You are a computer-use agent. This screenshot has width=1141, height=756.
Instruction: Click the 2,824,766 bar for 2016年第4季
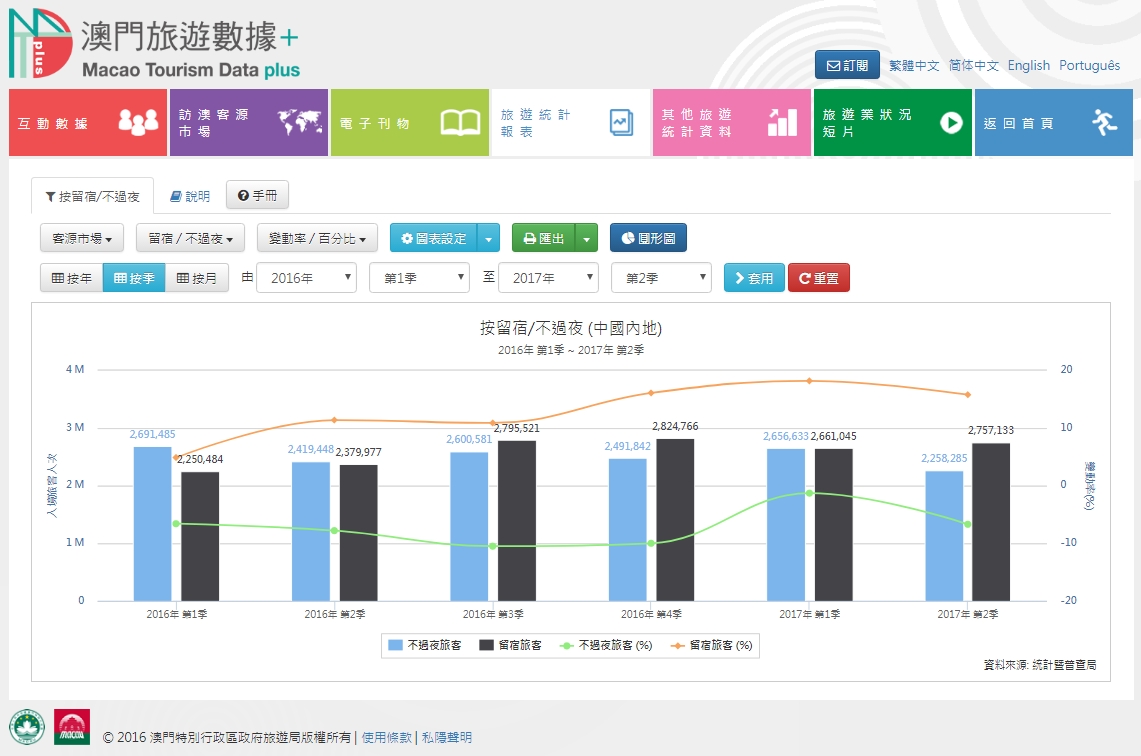pyautogui.click(x=675, y=519)
